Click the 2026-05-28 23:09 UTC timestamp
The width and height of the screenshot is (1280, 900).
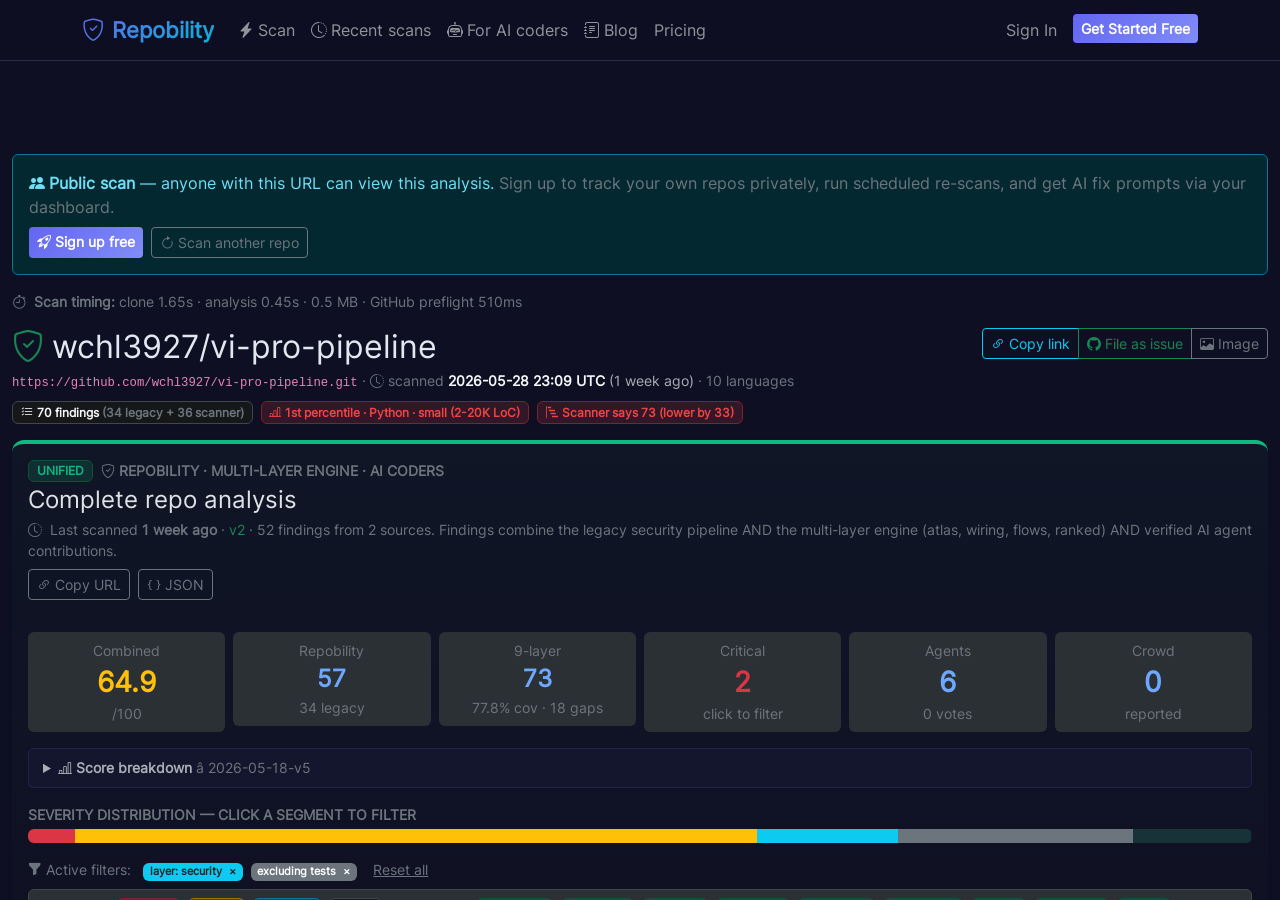click(527, 381)
